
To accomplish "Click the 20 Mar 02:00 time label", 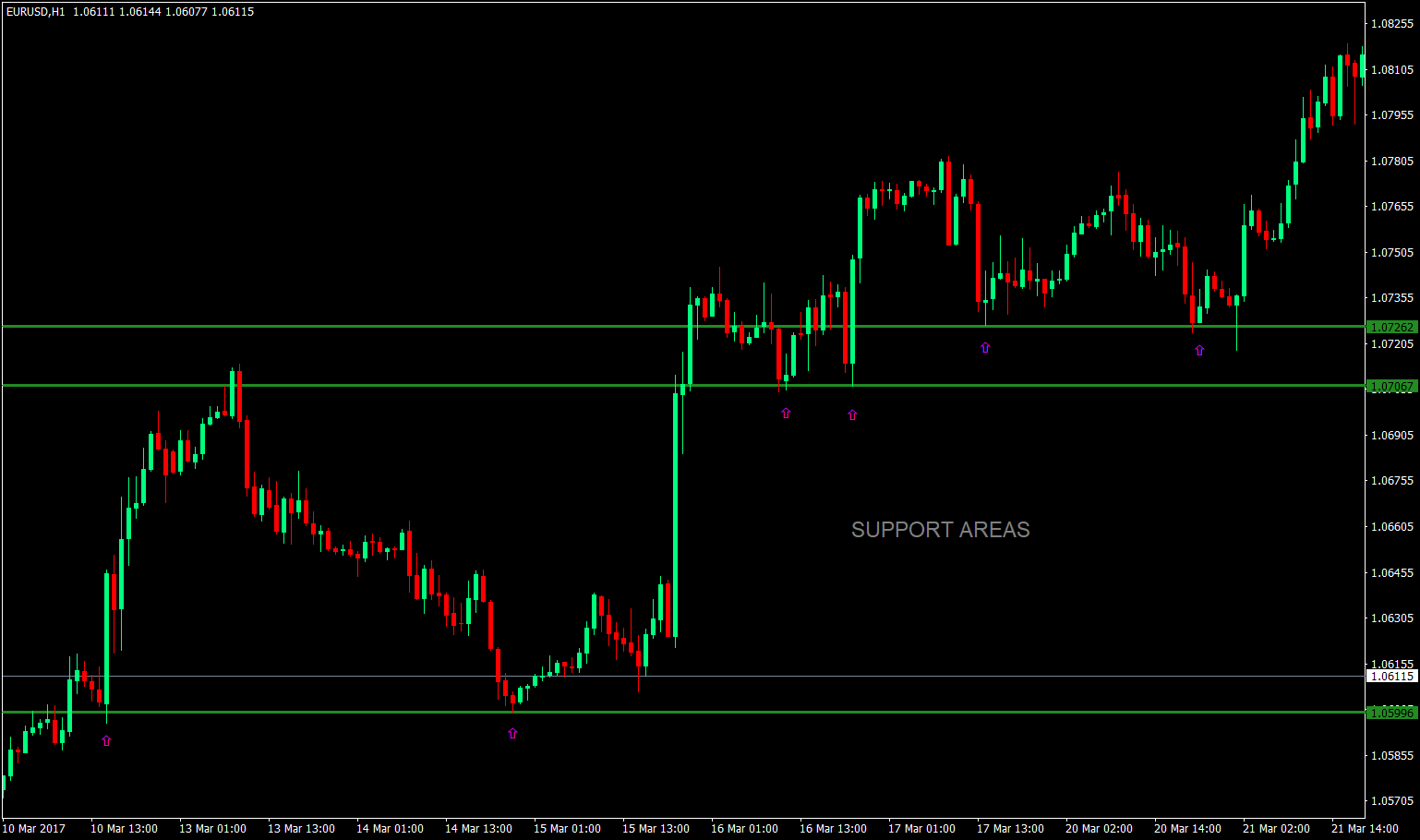I will click(x=1099, y=828).
